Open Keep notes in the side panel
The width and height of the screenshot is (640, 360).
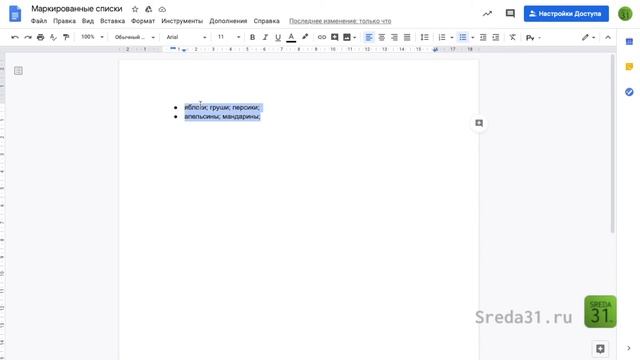pyautogui.click(x=629, y=67)
